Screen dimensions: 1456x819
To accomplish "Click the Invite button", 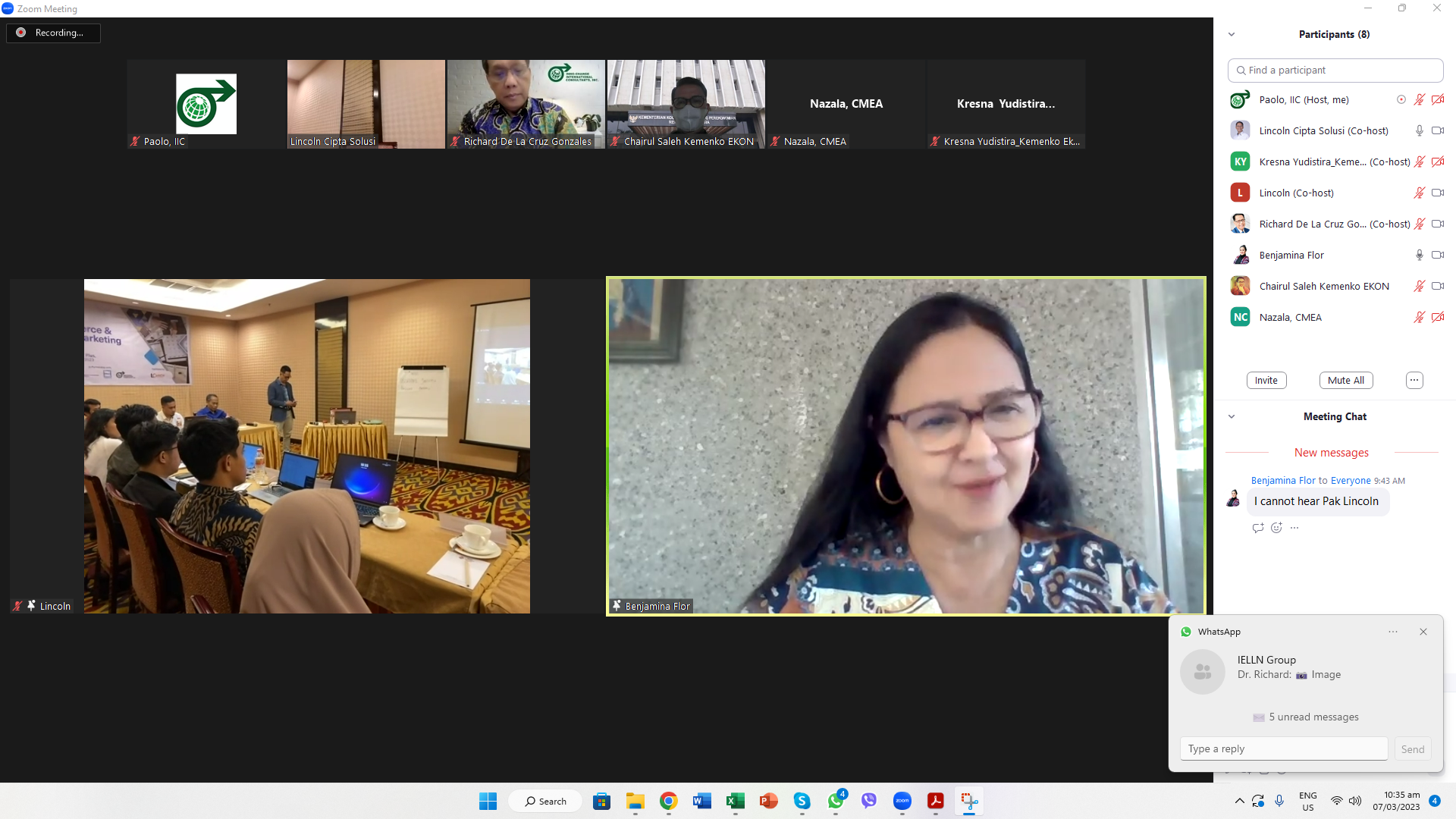I will pyautogui.click(x=1266, y=380).
